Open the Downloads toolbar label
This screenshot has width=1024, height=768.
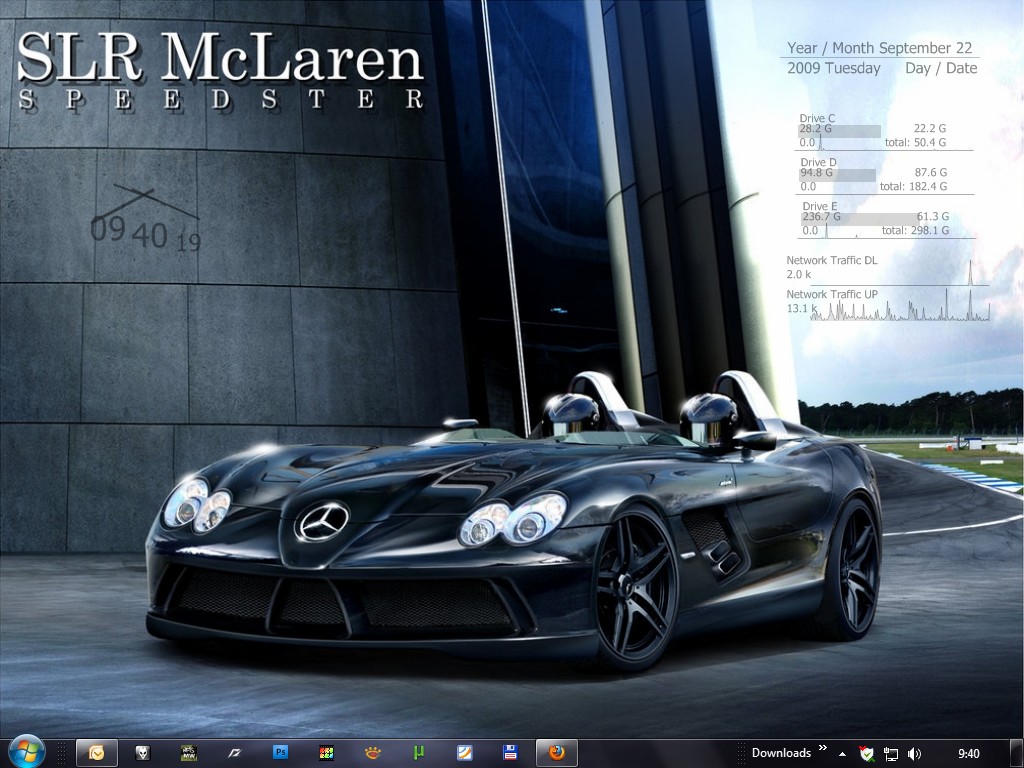pos(781,753)
